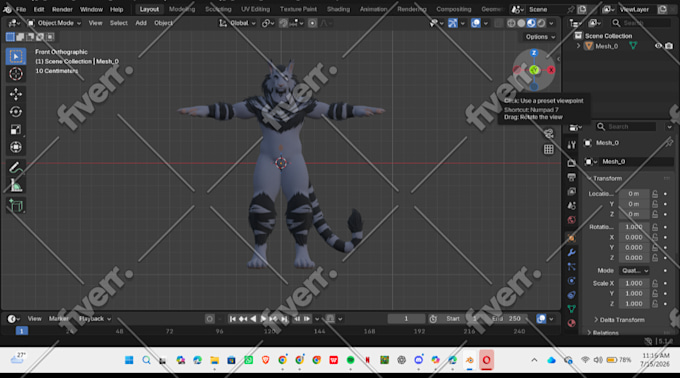Switch to the Modeling workspace tab
The width and height of the screenshot is (680, 378).
coord(182,9)
